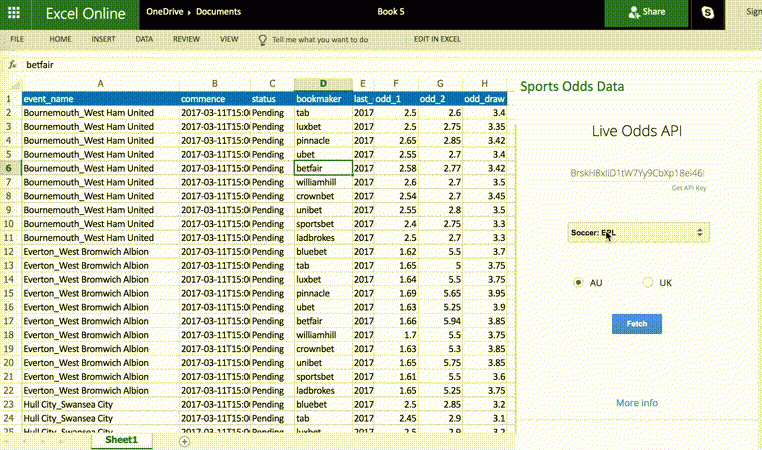Select column D header
This screenshot has height=450, width=762.
(323, 84)
